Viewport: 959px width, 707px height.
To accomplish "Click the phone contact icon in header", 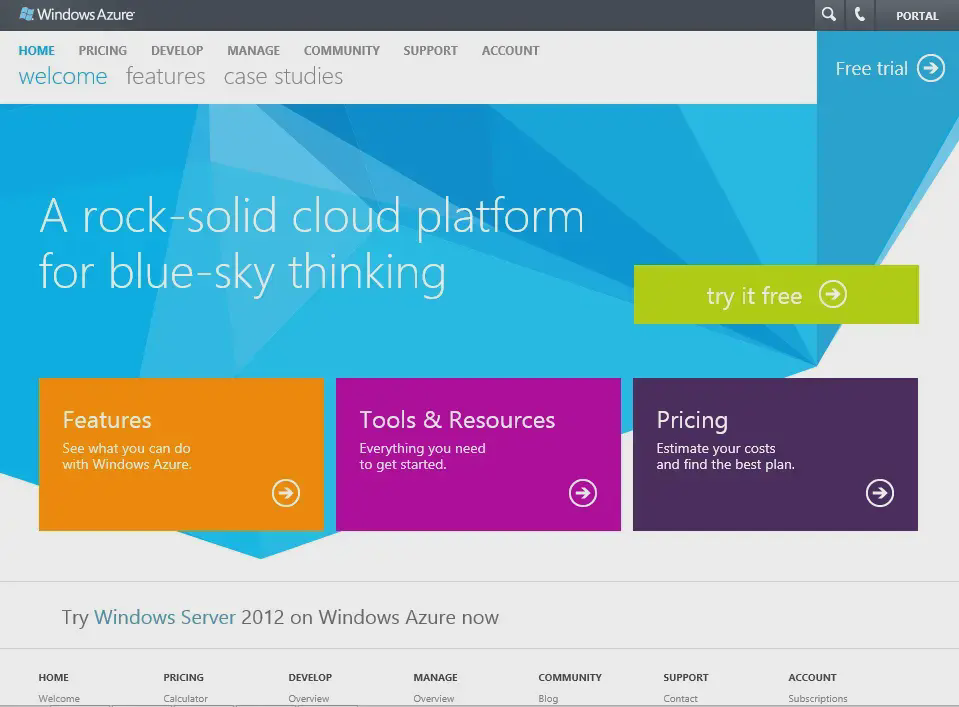I will pos(859,15).
